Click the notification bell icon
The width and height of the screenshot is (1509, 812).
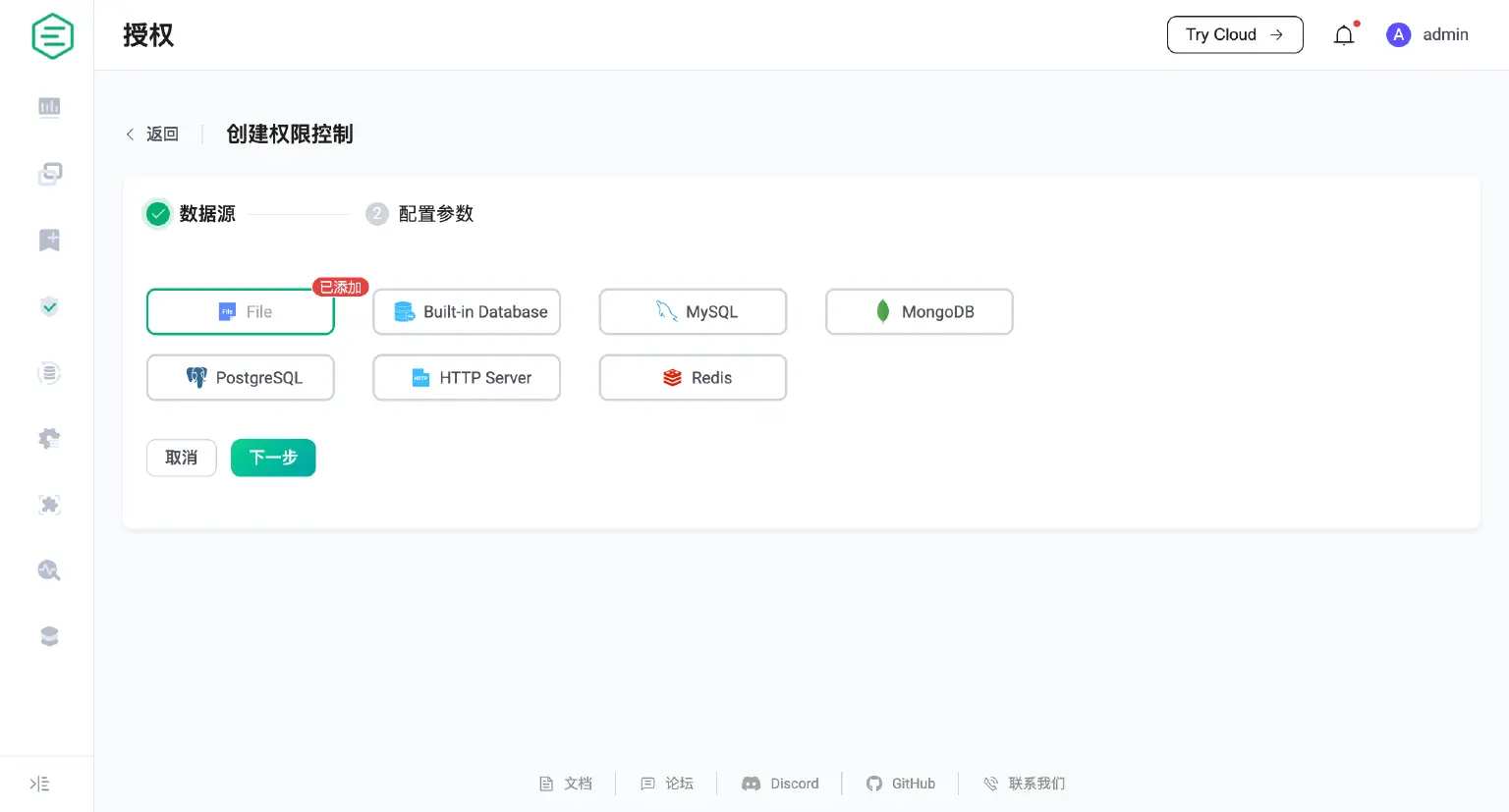pos(1344,35)
